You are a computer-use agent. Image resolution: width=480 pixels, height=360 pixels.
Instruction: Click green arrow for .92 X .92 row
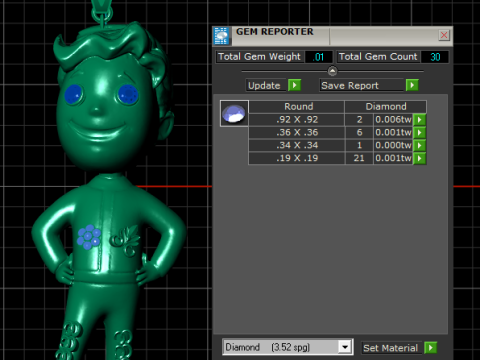click(420, 120)
